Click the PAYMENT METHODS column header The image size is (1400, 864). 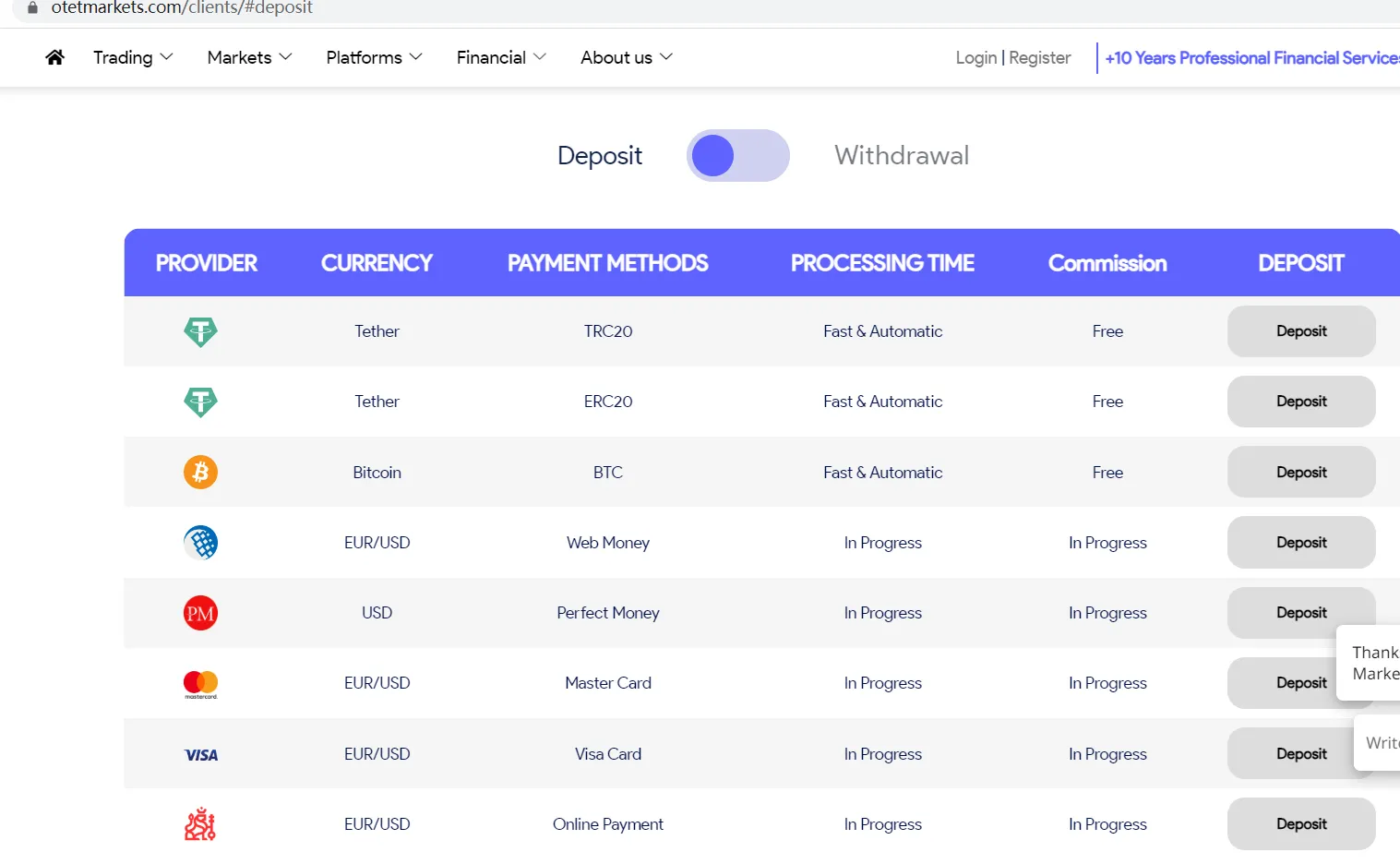click(x=608, y=263)
